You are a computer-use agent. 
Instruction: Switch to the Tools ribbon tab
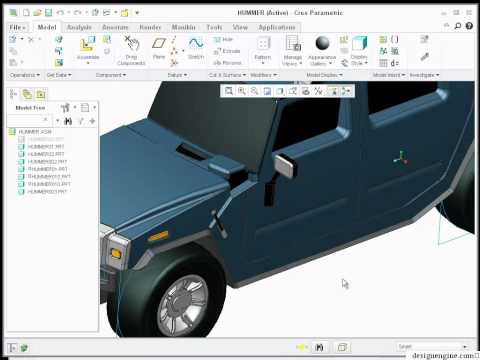(214, 27)
